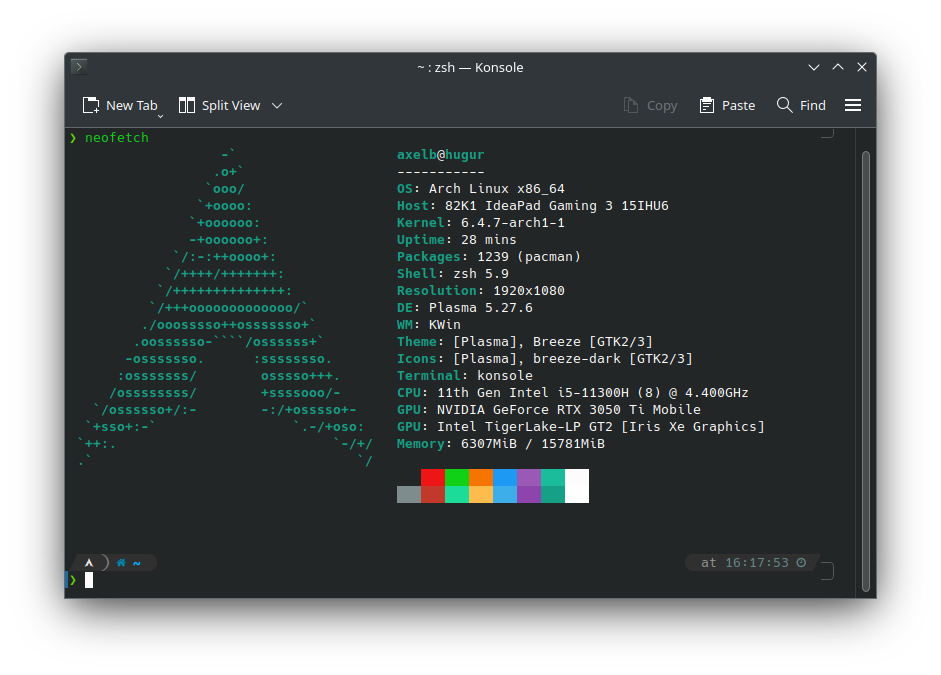Click the 'OS: Arch Linux x86_64' line
Screen dimensions: 941x675
click(481, 188)
